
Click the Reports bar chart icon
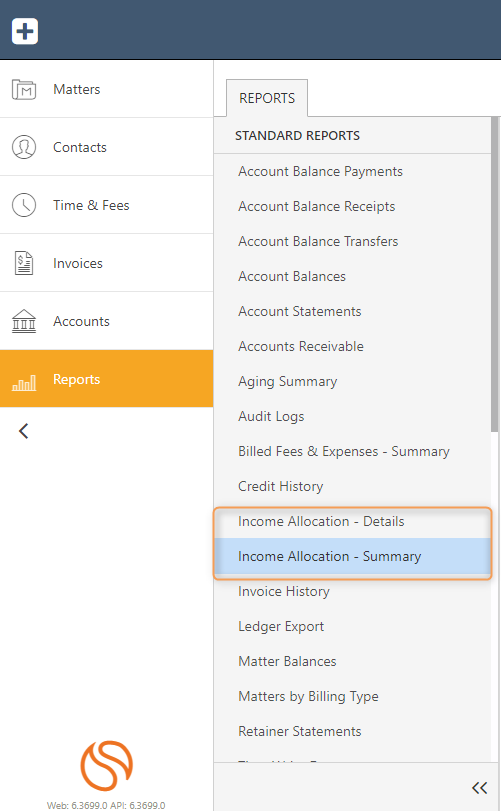24,383
